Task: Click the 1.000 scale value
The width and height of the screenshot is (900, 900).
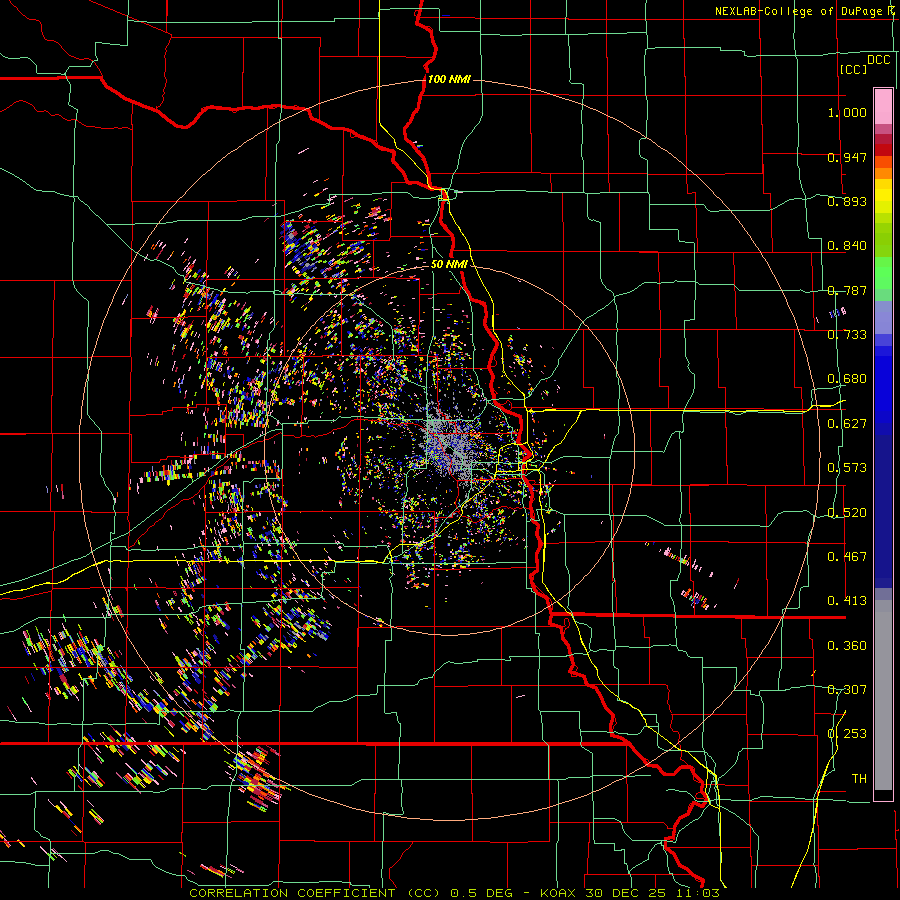Action: click(847, 112)
